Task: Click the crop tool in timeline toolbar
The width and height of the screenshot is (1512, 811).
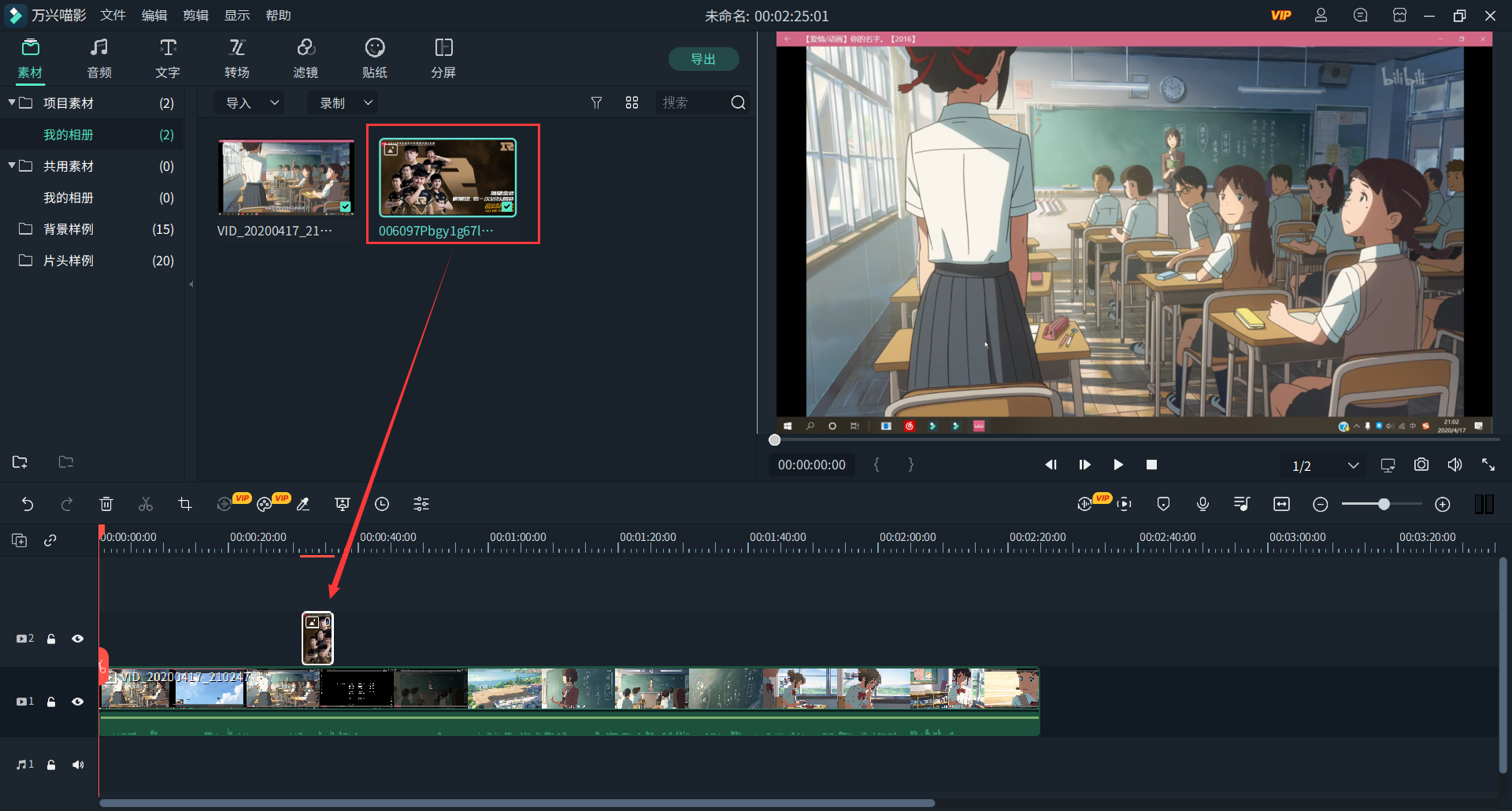Action: click(185, 504)
